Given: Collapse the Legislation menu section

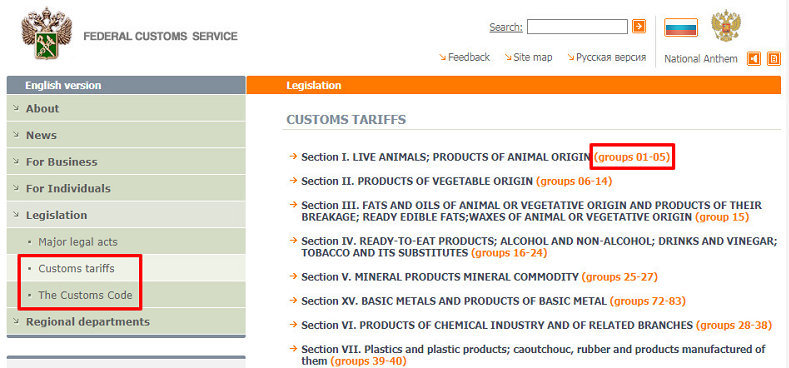Looking at the screenshot, I should (x=126, y=215).
